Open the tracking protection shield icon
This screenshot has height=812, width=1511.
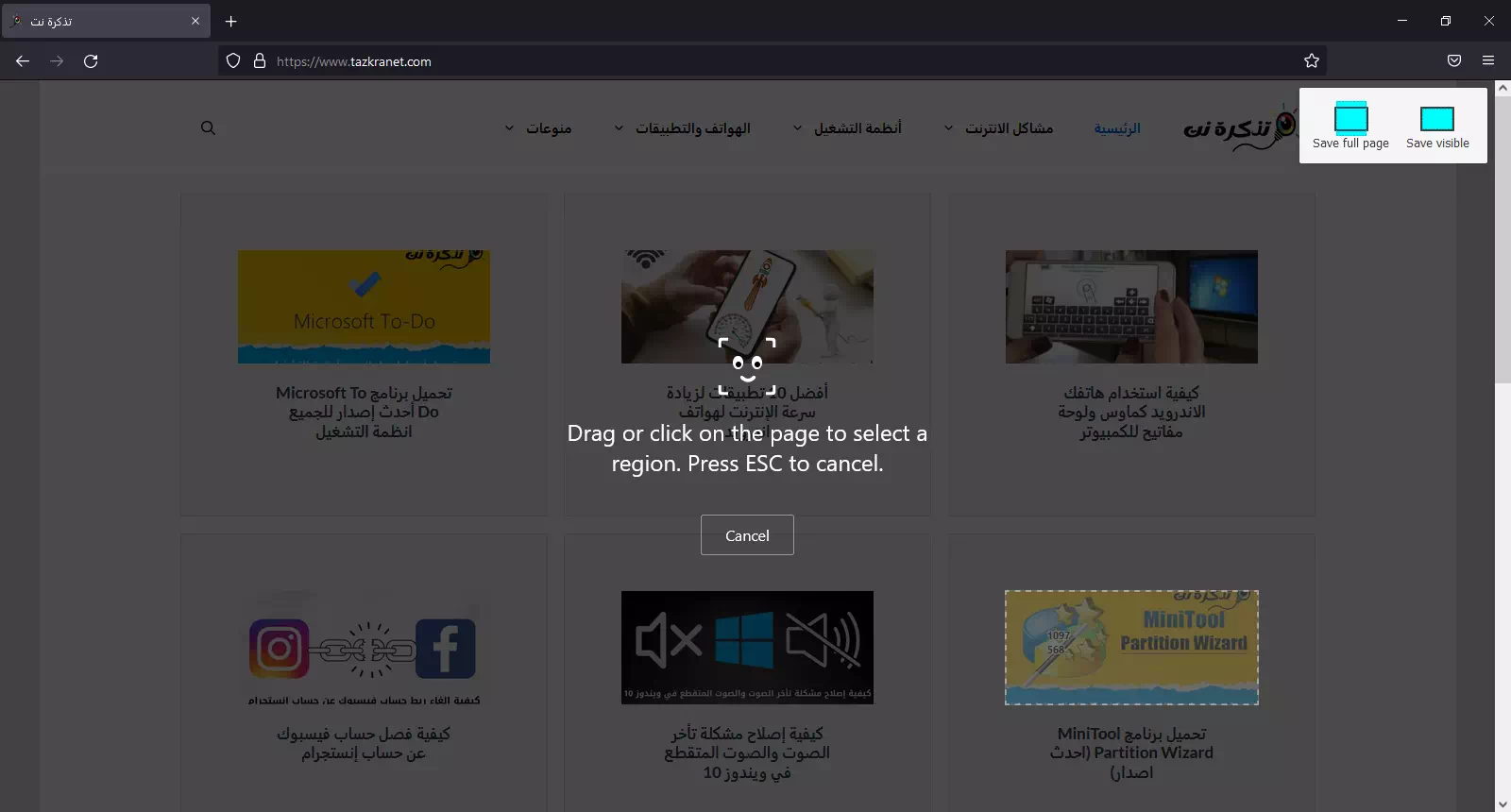233,61
